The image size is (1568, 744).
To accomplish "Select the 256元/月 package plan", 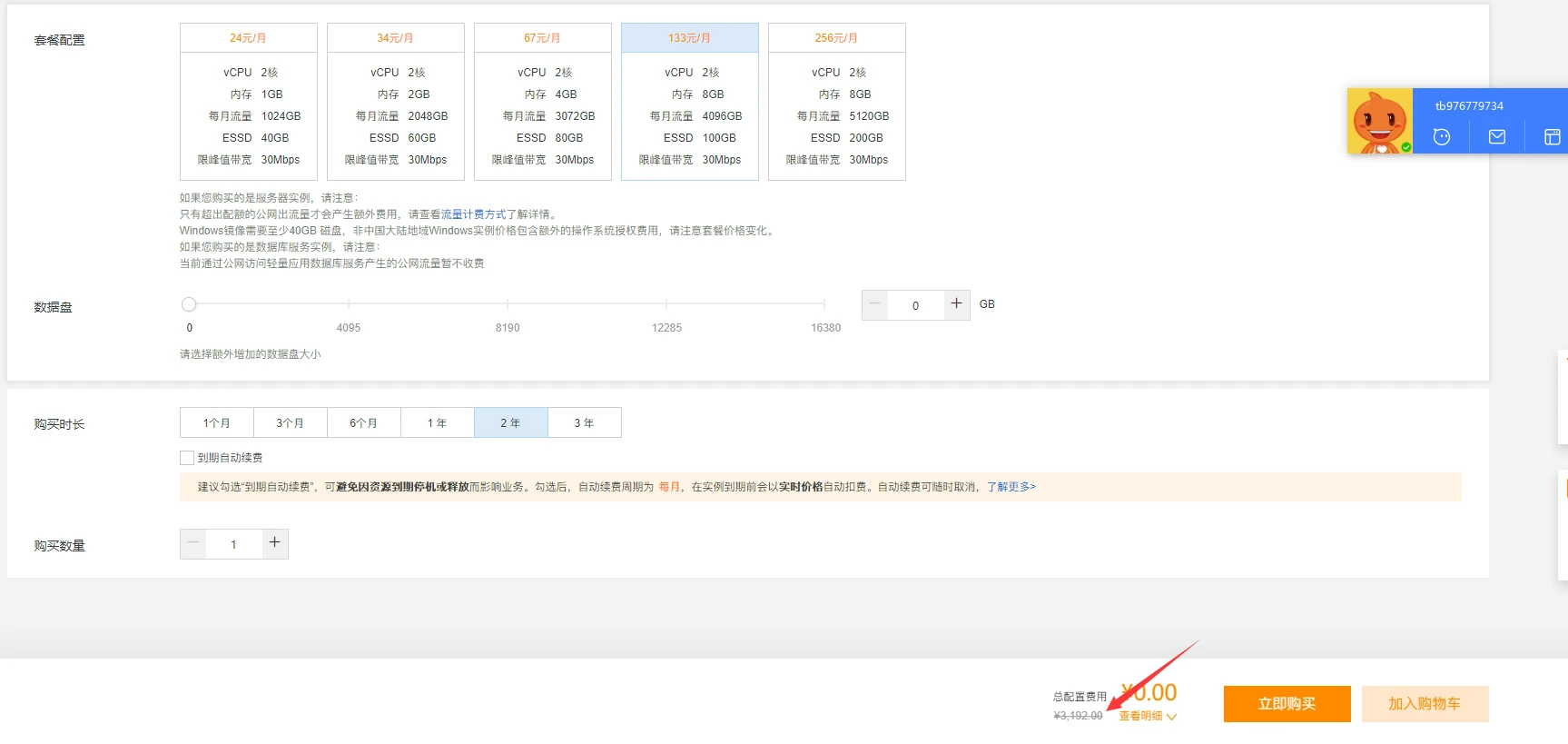I will tap(836, 102).
